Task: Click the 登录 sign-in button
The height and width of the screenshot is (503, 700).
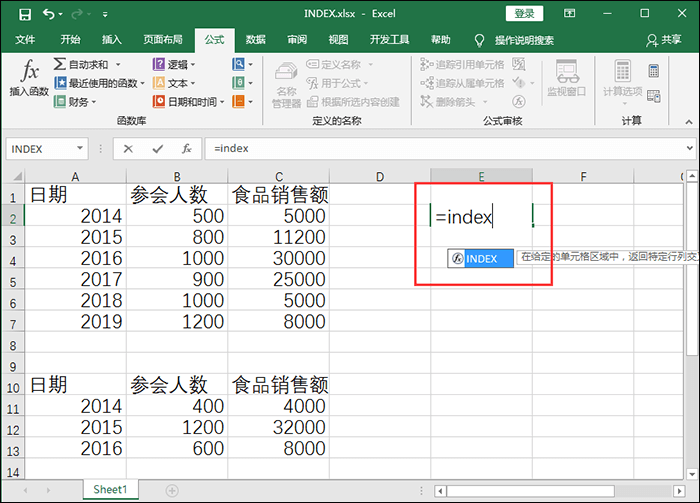Action: tap(524, 13)
